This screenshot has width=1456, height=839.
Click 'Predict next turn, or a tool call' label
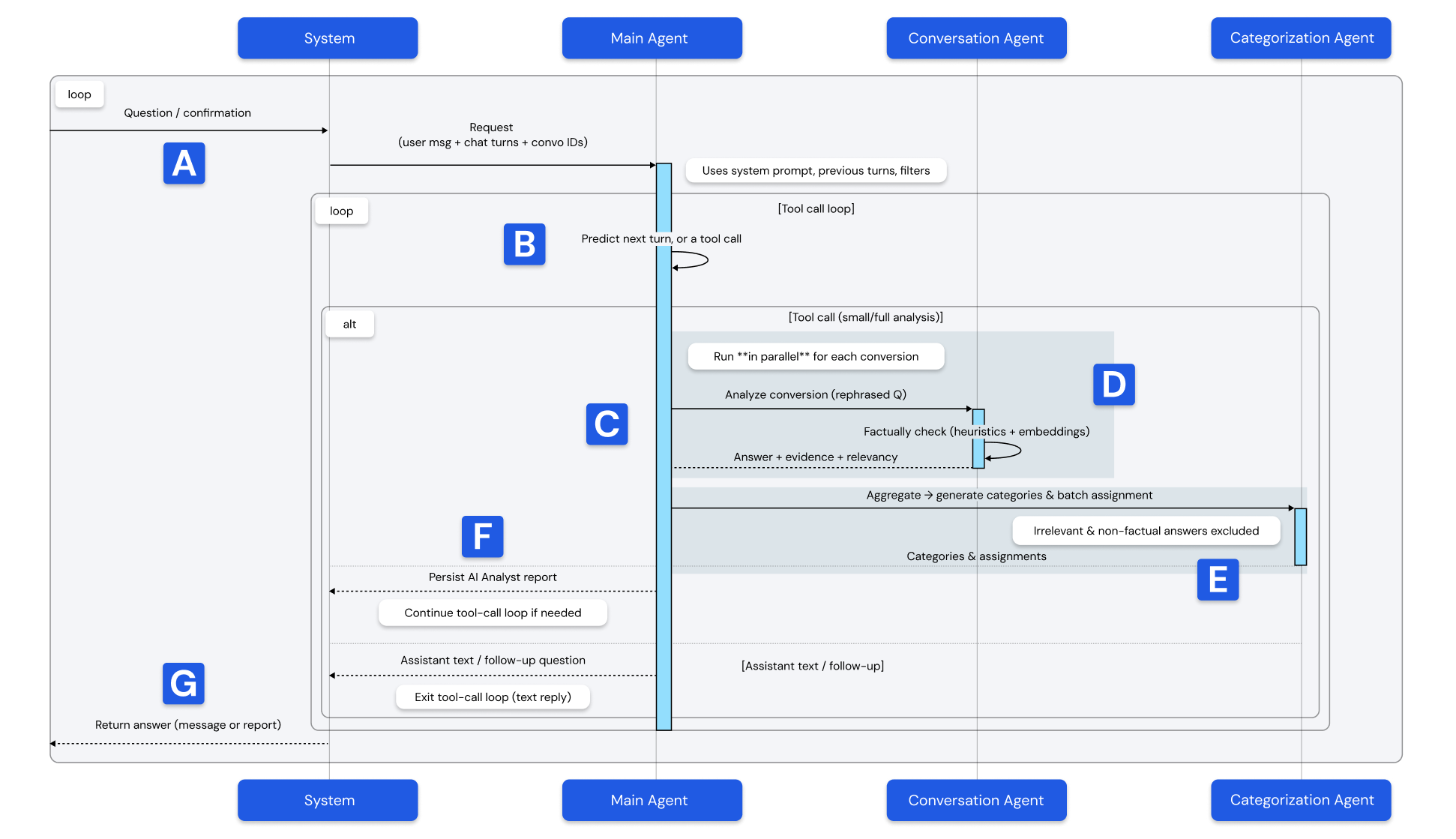[x=661, y=239]
